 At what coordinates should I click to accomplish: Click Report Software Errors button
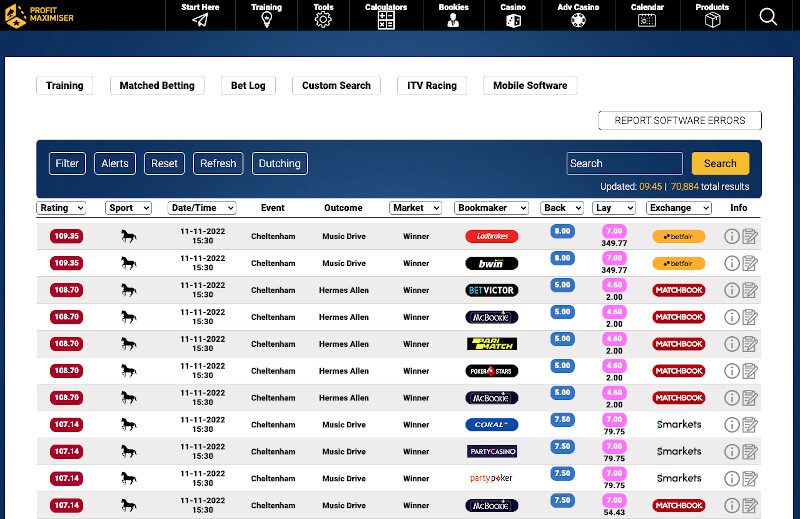point(680,120)
